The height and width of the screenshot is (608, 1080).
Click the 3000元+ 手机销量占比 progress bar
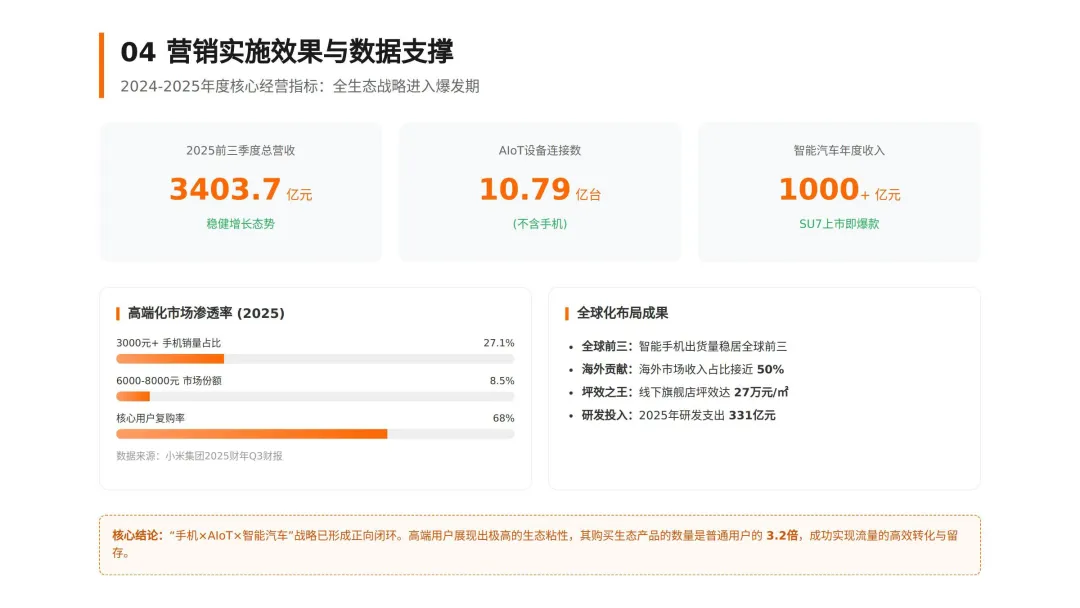(315, 359)
